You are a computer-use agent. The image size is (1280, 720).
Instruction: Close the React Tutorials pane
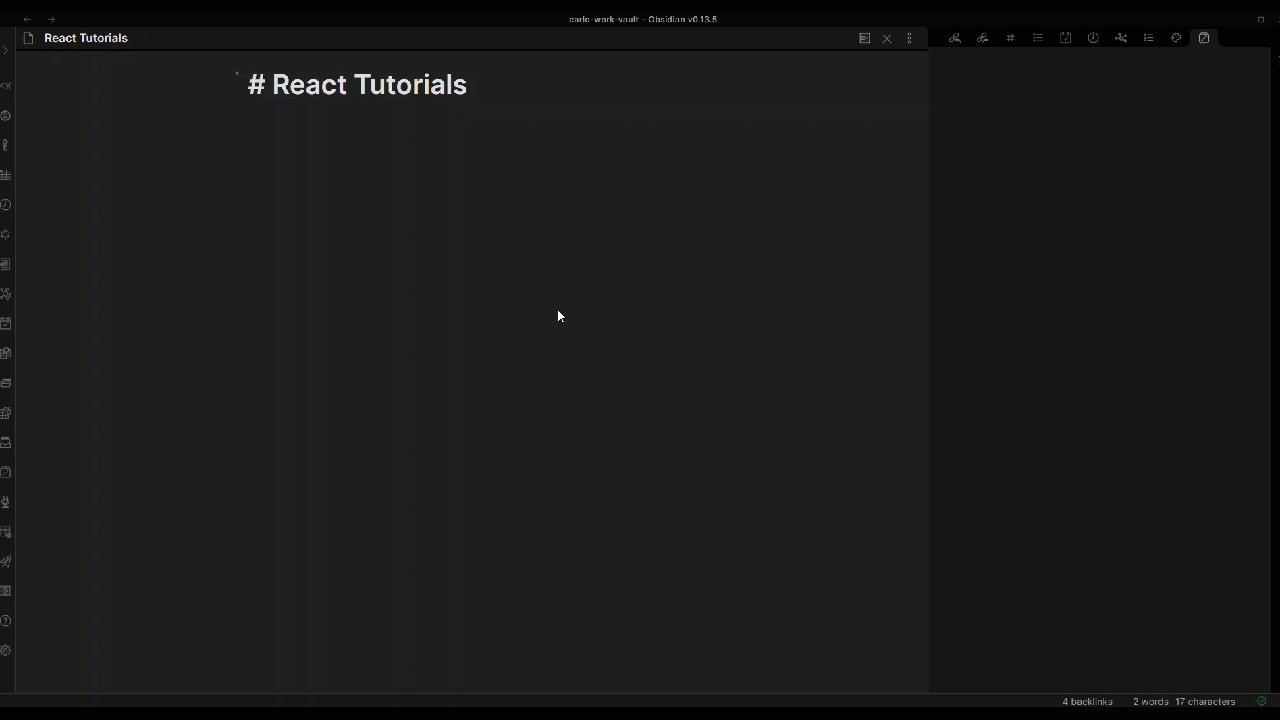tap(887, 38)
